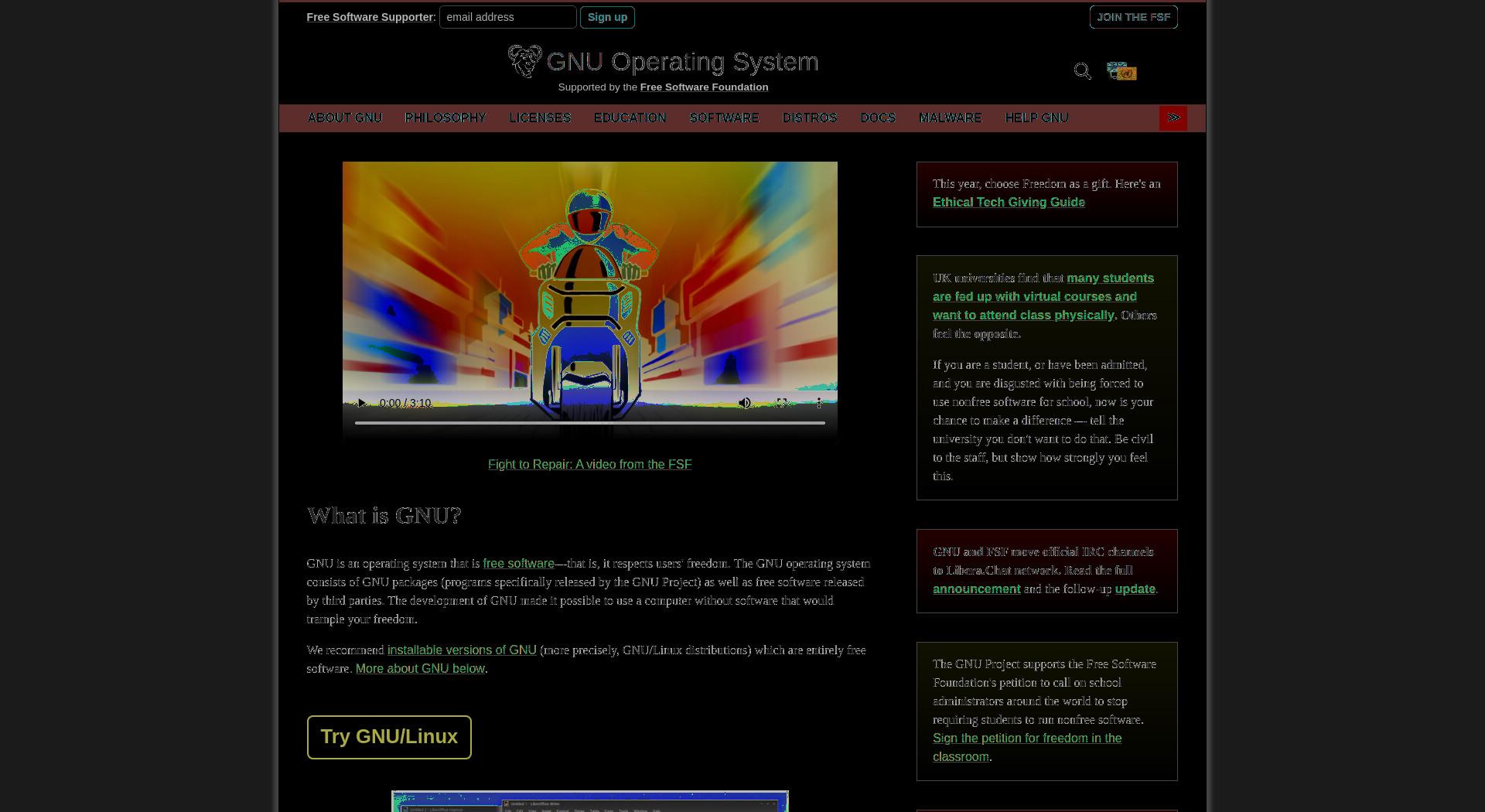Open DISTROS menu item
The width and height of the screenshot is (1485, 812).
click(x=810, y=118)
